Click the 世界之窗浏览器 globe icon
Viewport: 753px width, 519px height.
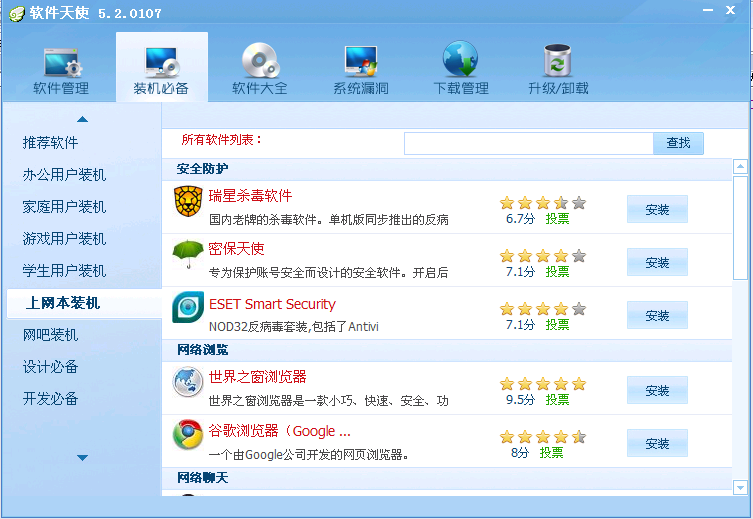pos(188,382)
